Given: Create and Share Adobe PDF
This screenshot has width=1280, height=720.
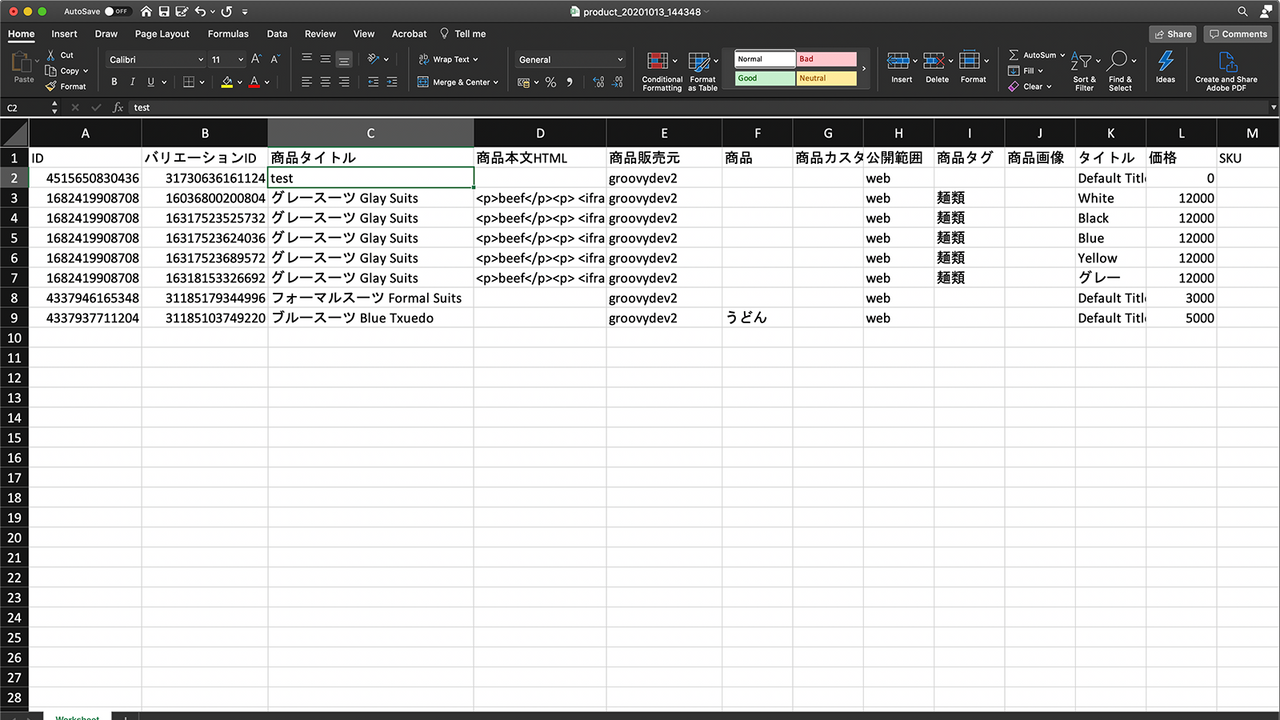Looking at the screenshot, I should click(1226, 70).
